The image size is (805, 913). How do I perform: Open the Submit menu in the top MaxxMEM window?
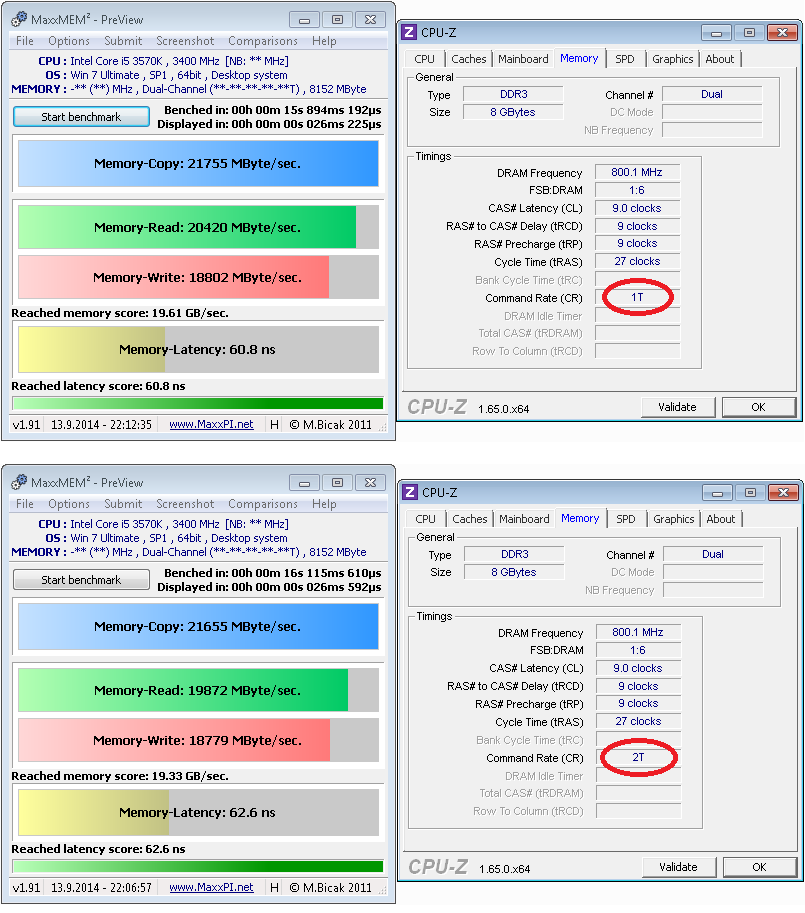(123, 41)
